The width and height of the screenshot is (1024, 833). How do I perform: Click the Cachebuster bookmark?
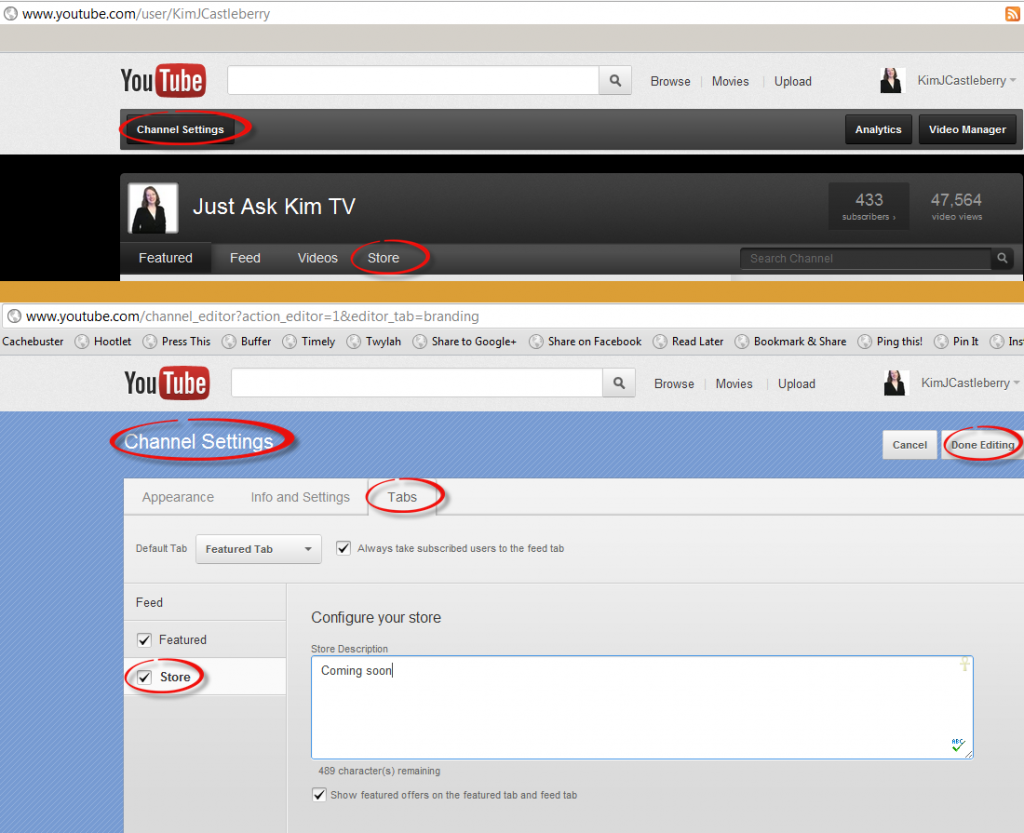point(33,341)
